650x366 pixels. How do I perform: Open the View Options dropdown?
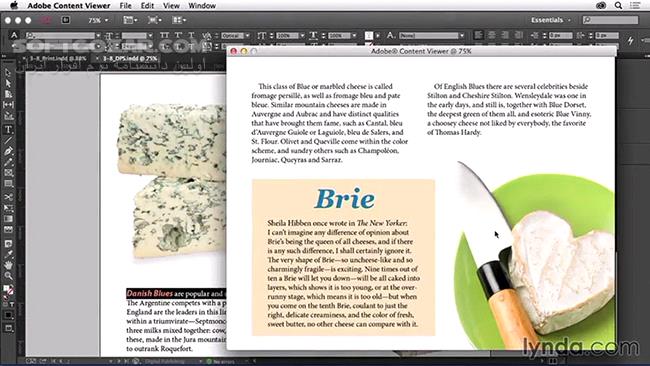click(130, 20)
